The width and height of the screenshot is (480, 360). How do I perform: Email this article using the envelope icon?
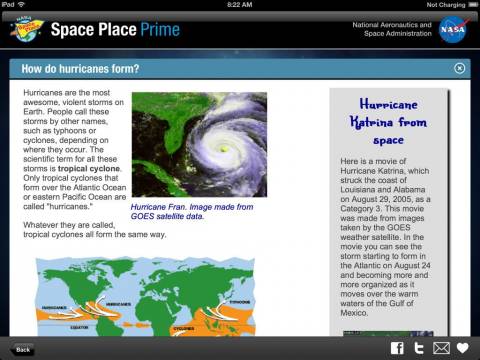click(x=441, y=348)
